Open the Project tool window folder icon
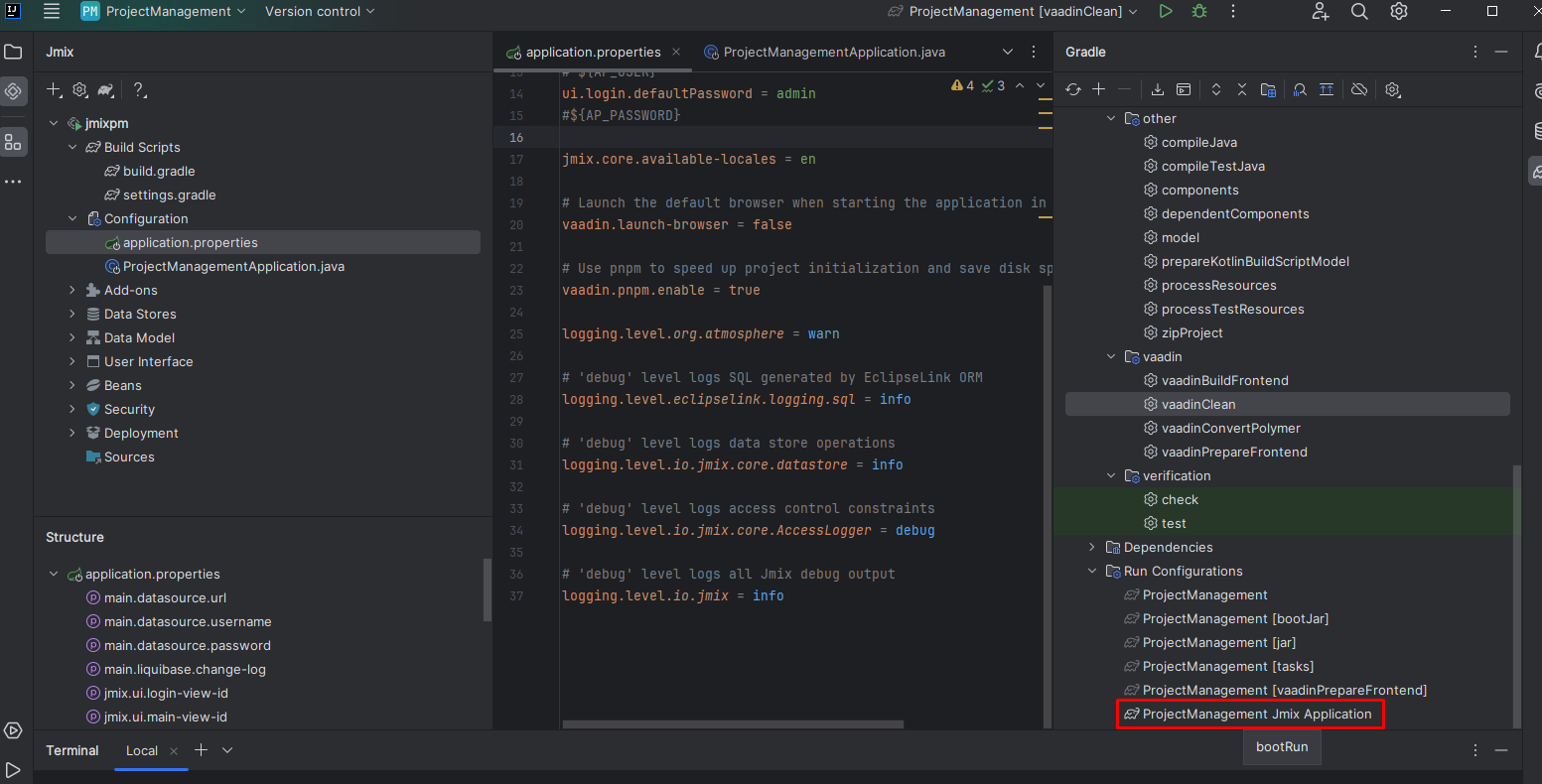 13,52
